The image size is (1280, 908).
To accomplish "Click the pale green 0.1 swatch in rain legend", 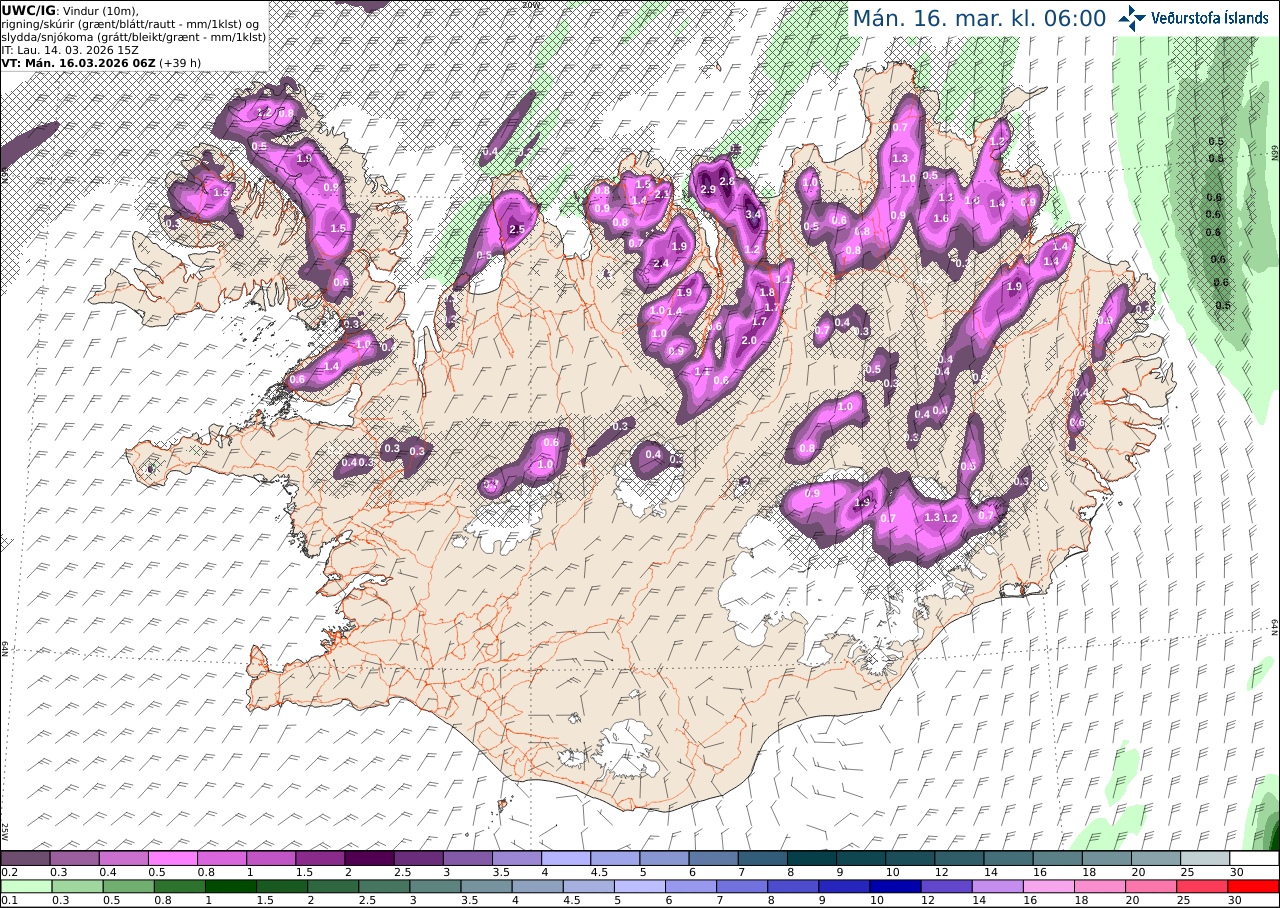I will coord(26,886).
